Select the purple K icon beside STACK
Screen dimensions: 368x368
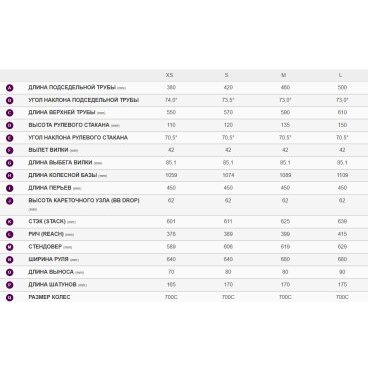[10, 222]
